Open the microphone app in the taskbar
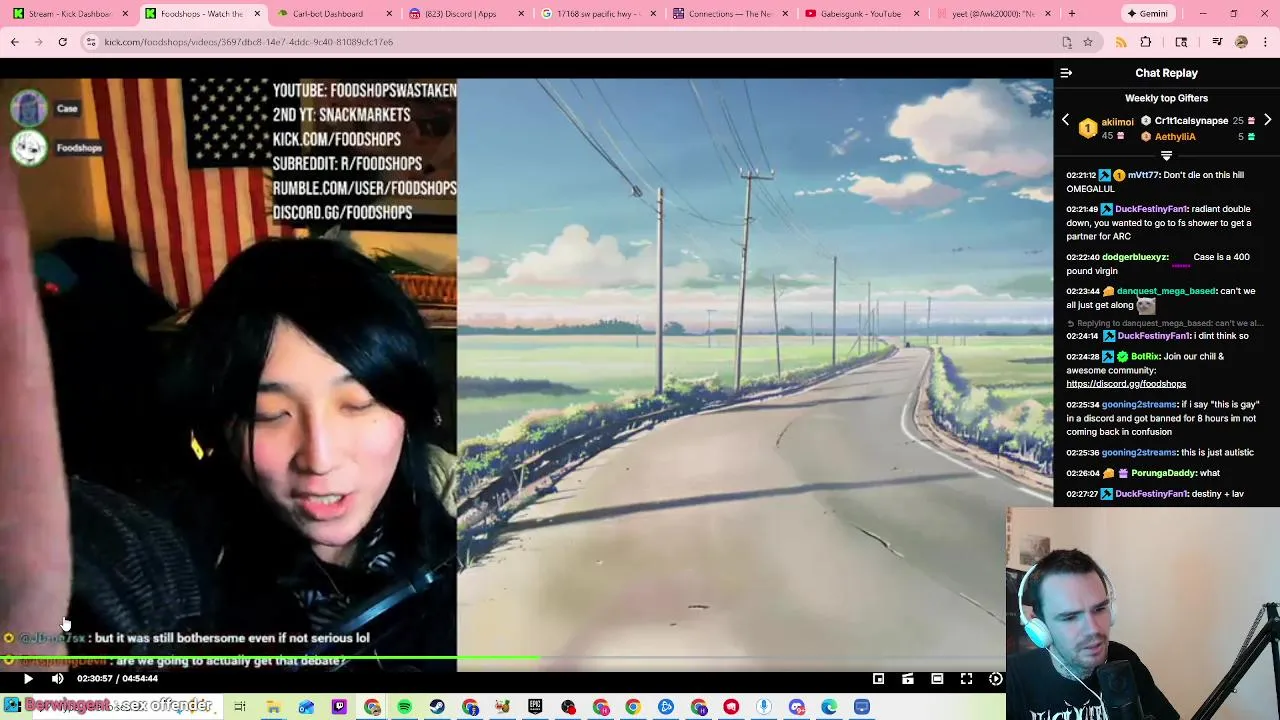This screenshot has width=1280, height=720. (764, 707)
